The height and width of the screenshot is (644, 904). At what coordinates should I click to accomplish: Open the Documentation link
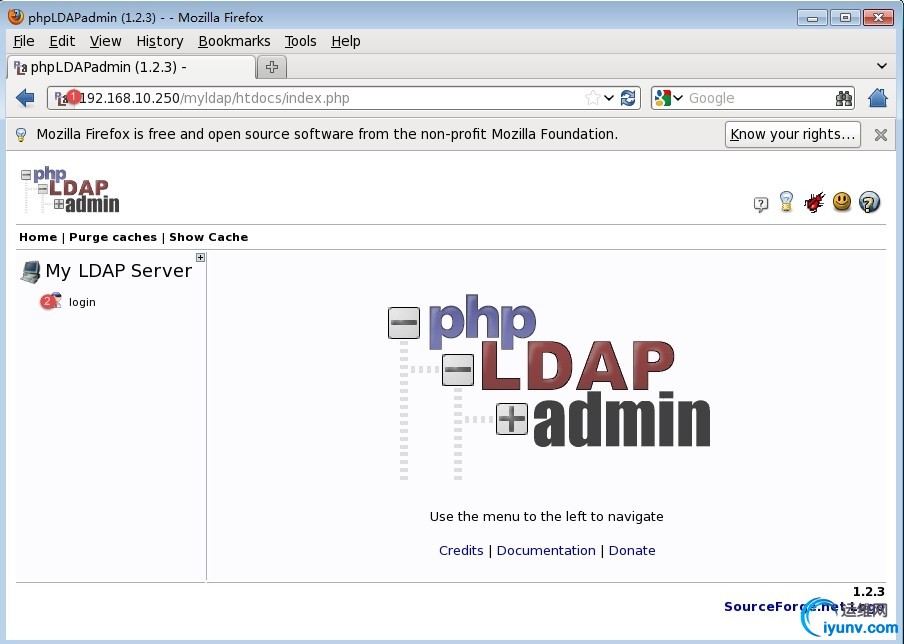coord(546,551)
